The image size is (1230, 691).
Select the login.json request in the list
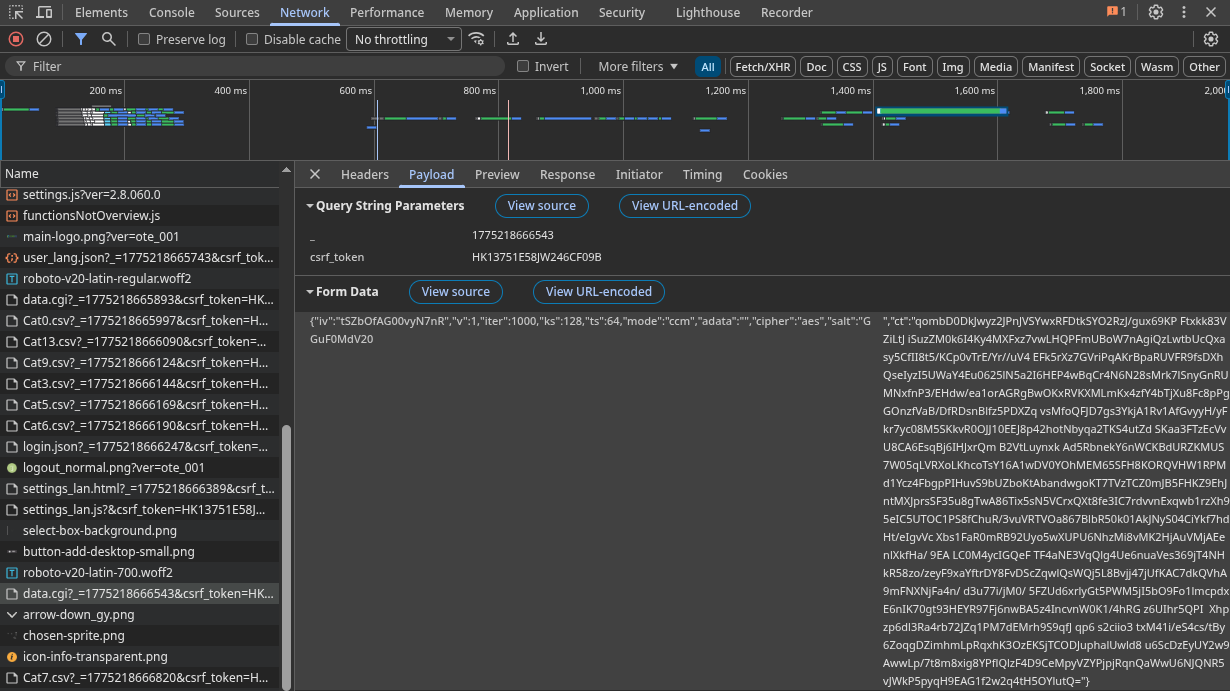pos(140,446)
